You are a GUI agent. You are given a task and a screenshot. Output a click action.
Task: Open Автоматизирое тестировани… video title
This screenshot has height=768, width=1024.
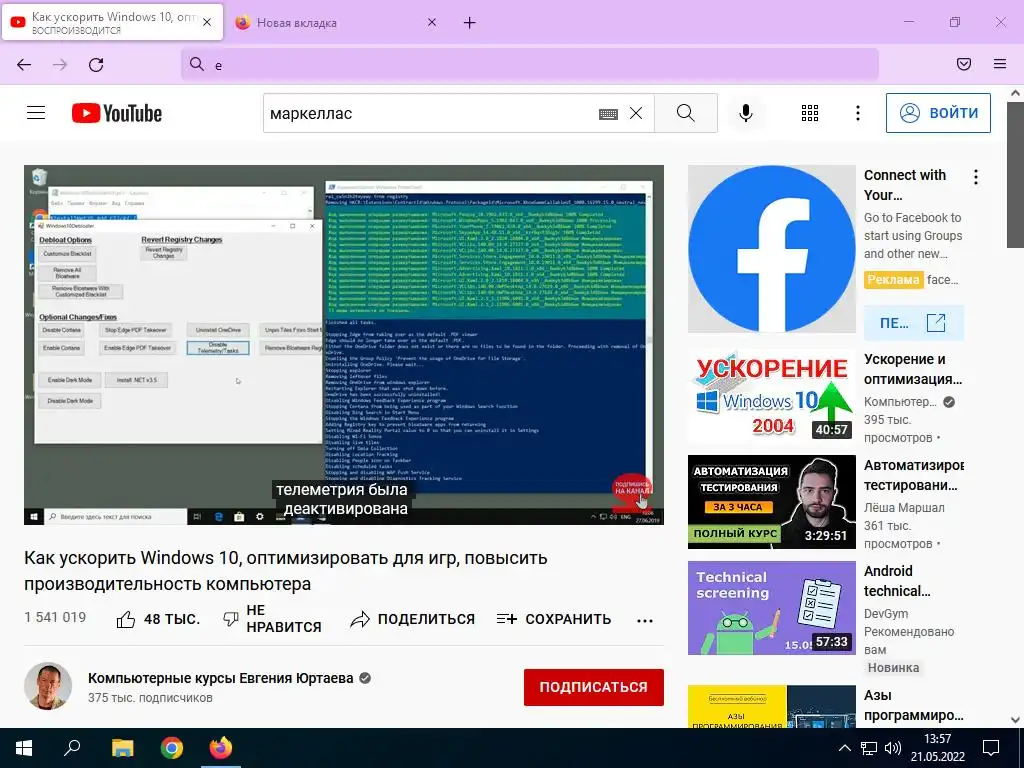[914, 475]
